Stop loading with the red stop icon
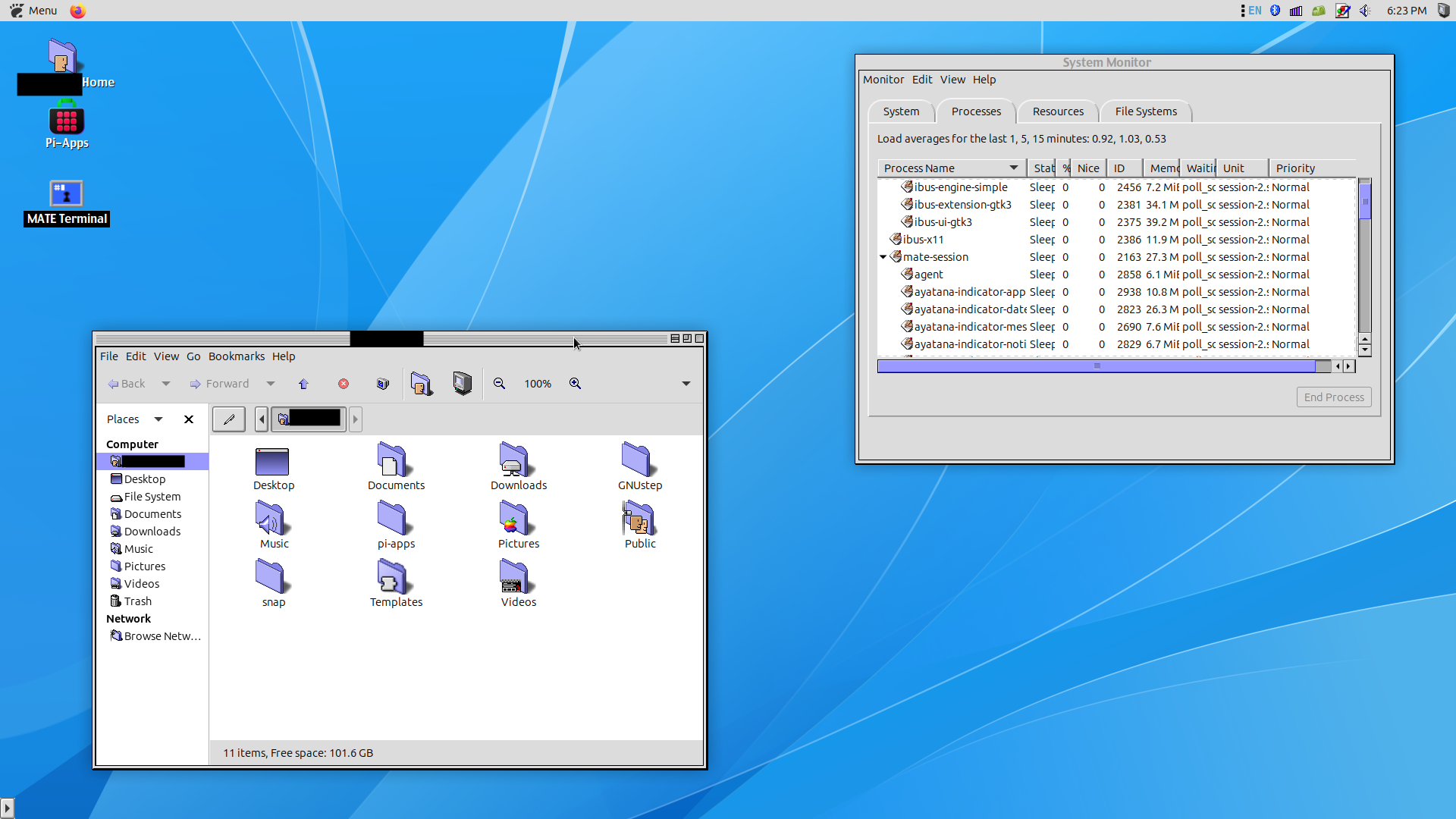The image size is (1456, 819). pos(344,384)
